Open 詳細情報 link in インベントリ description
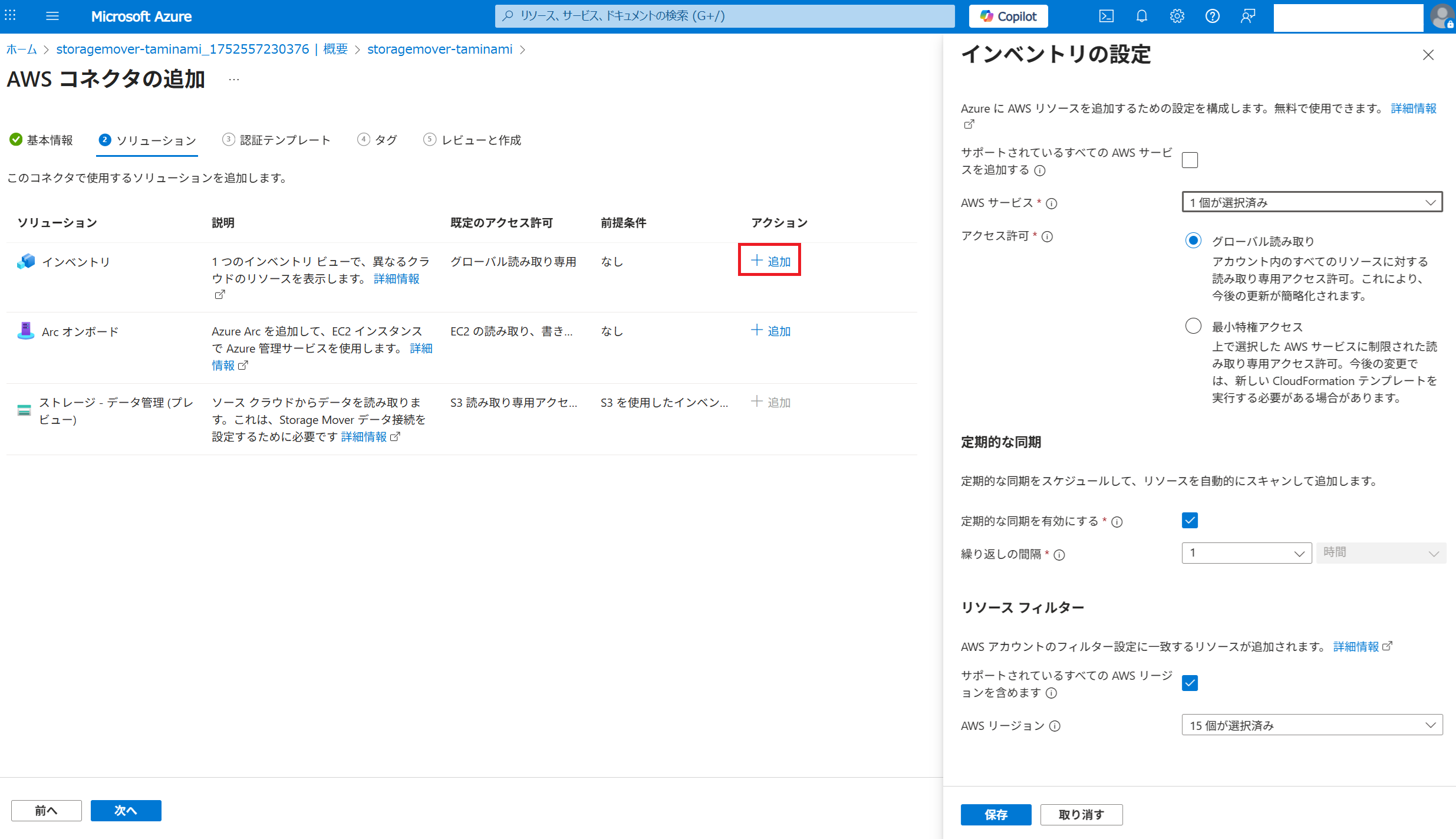Image resolution: width=1456 pixels, height=839 pixels. [x=397, y=279]
